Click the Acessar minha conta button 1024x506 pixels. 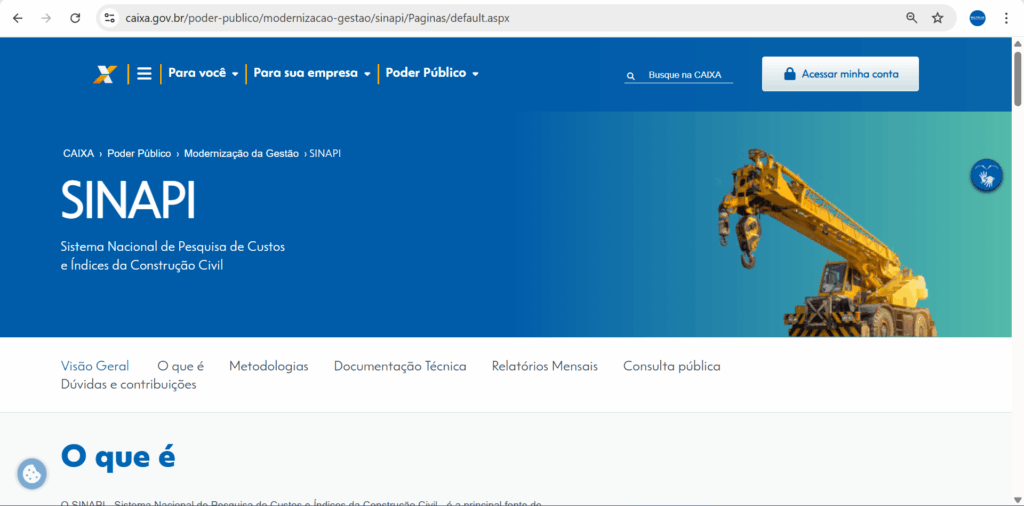[x=840, y=74]
